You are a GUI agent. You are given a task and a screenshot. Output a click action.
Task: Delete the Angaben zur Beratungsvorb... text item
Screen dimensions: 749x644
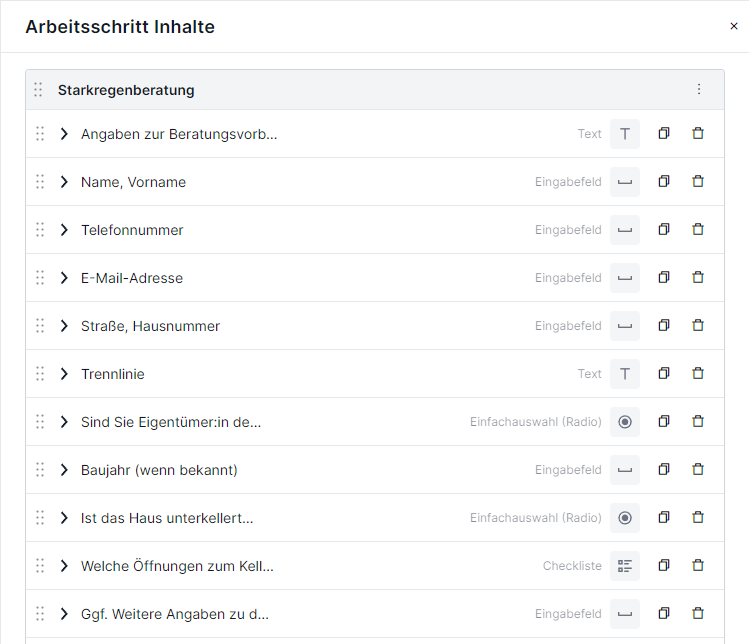click(x=698, y=133)
